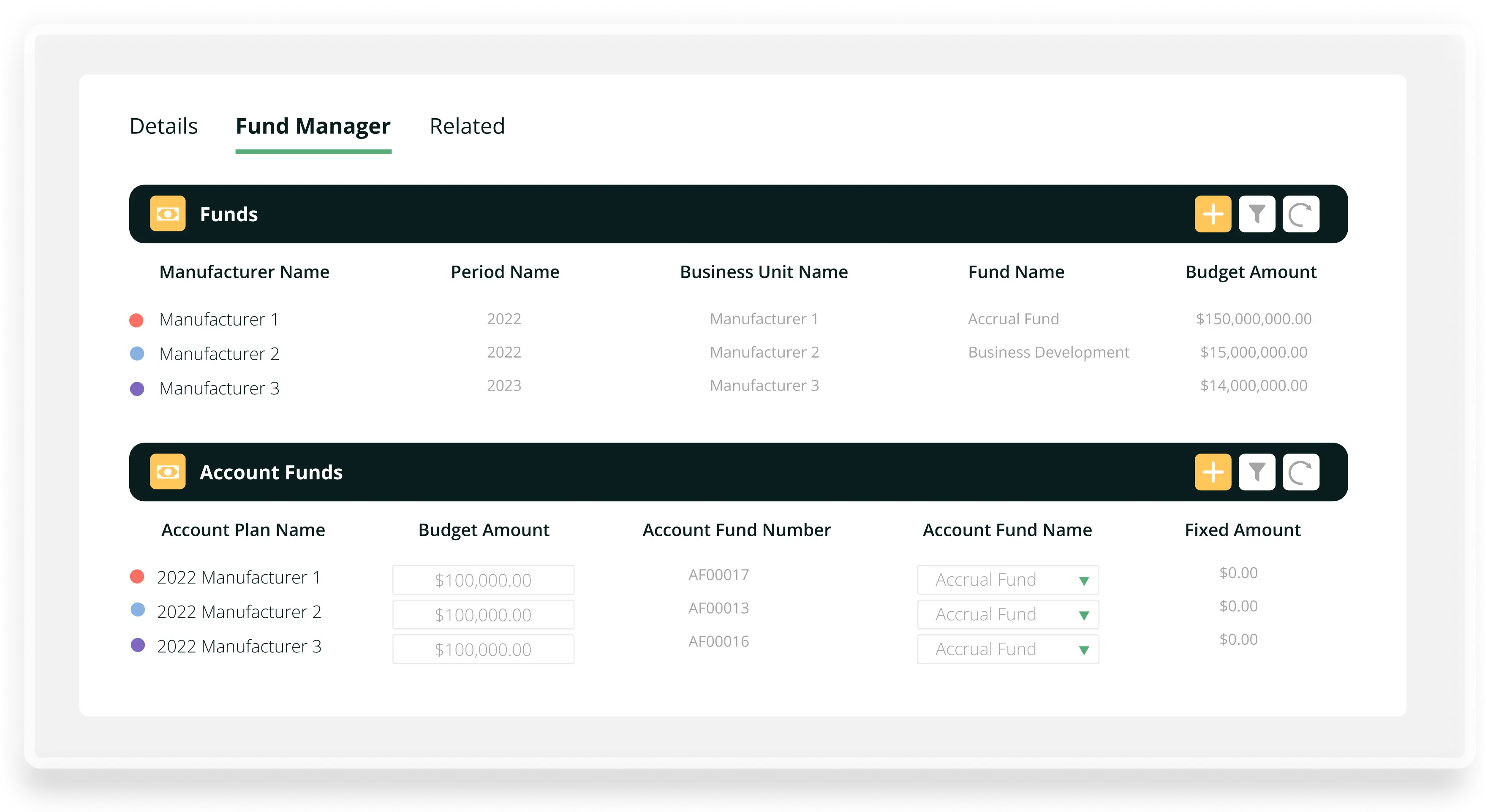Expand Accrual Fund dropdown for AF00013

pos(1083,615)
